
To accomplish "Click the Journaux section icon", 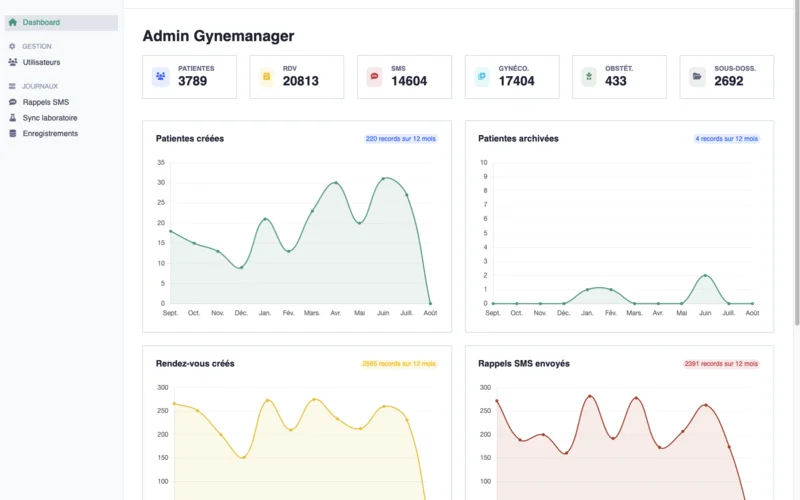I will pos(12,86).
